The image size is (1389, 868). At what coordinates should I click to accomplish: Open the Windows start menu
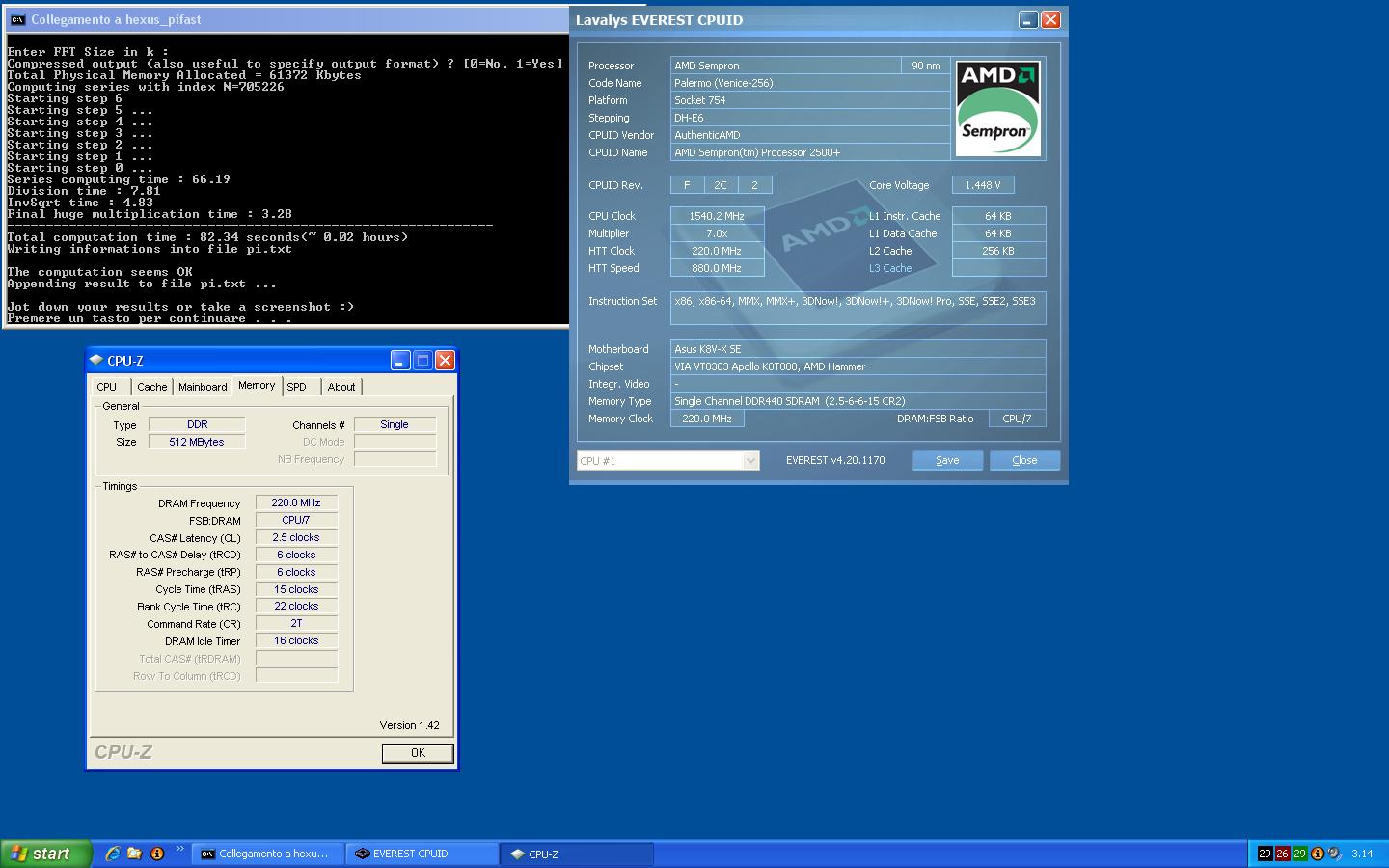click(45, 854)
